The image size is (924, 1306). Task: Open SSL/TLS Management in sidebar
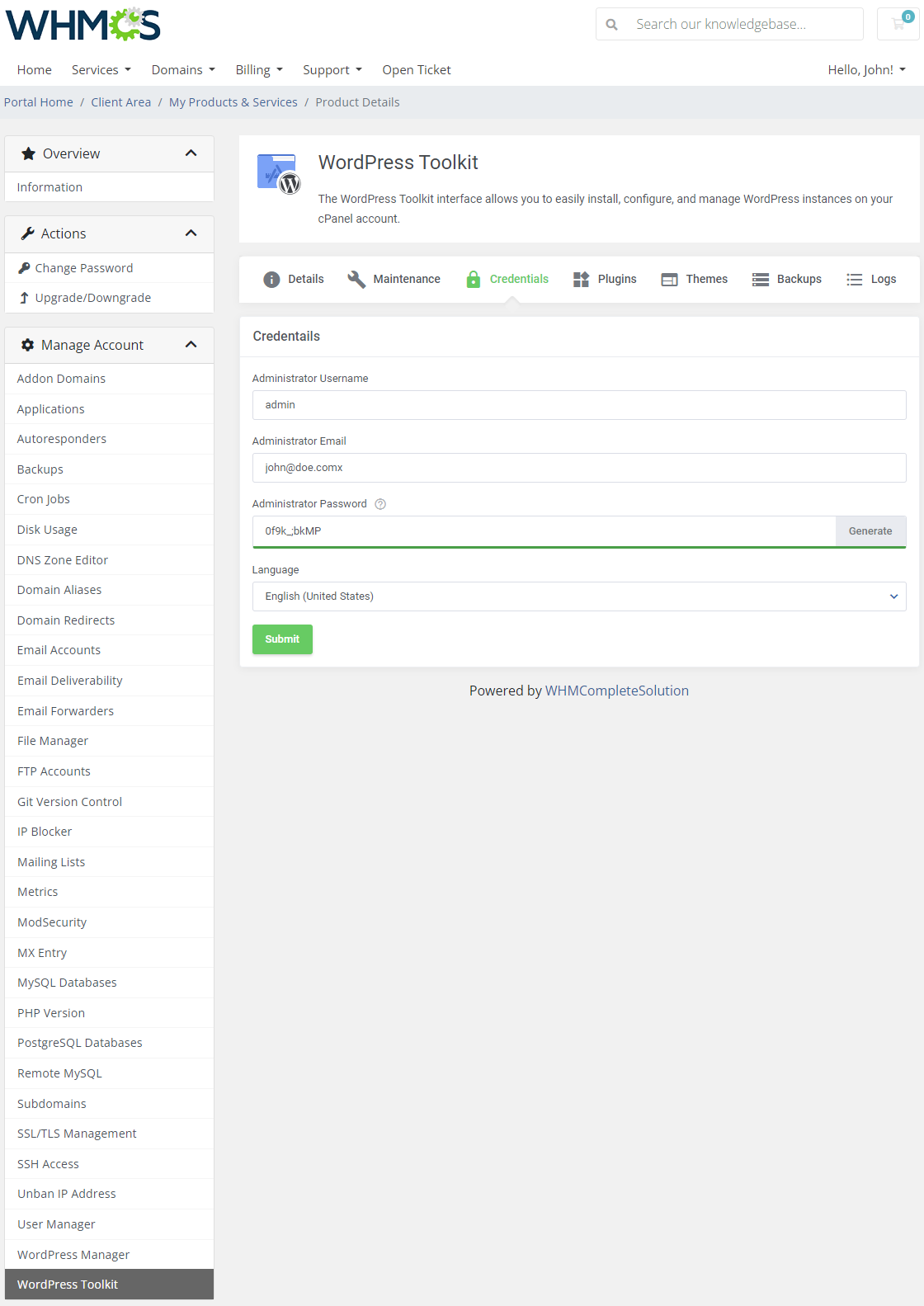109,1134
